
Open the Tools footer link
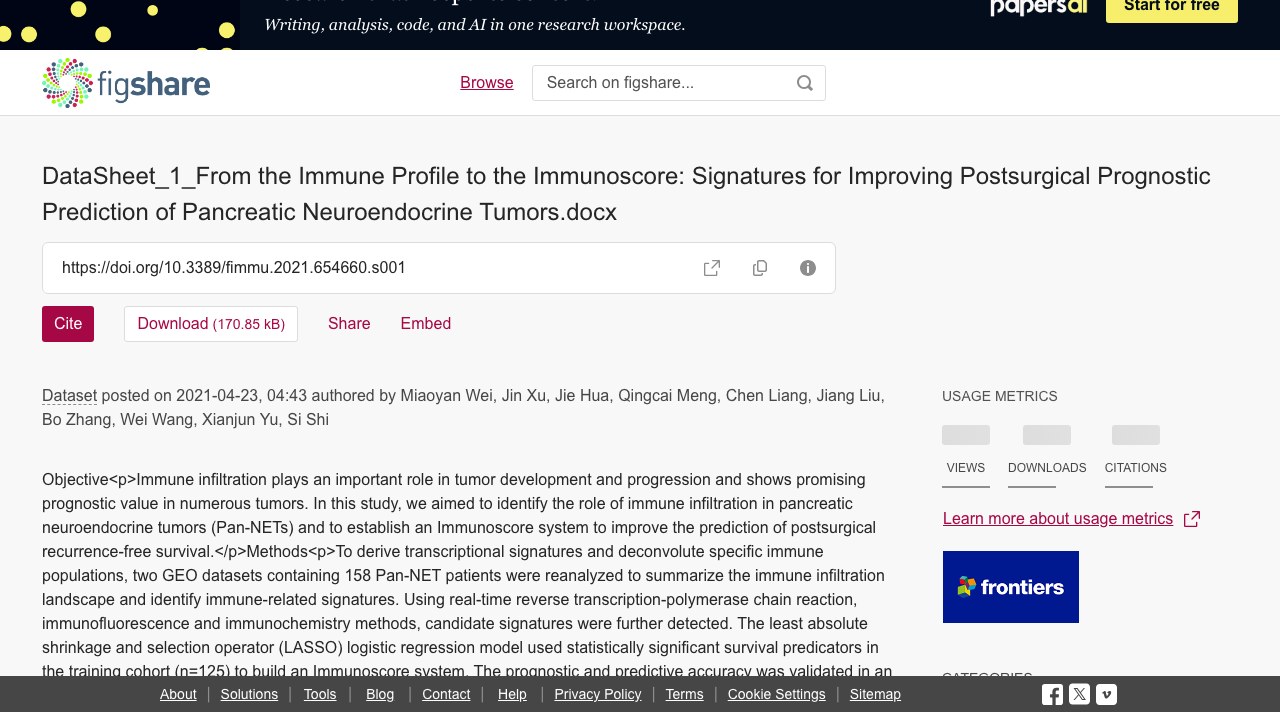[320, 694]
